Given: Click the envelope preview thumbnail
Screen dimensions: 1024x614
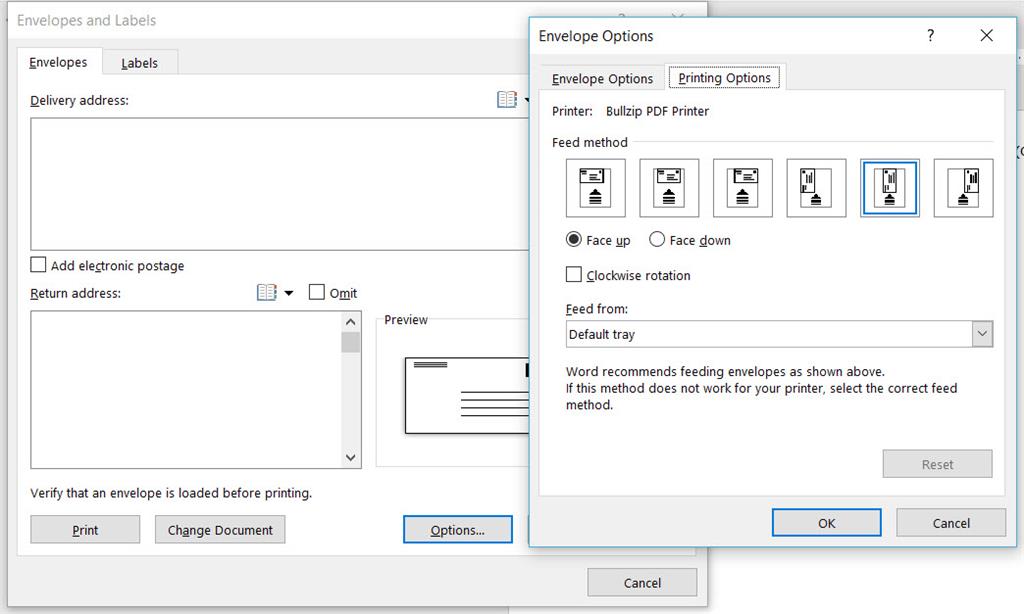Looking at the screenshot, I should (x=467, y=396).
